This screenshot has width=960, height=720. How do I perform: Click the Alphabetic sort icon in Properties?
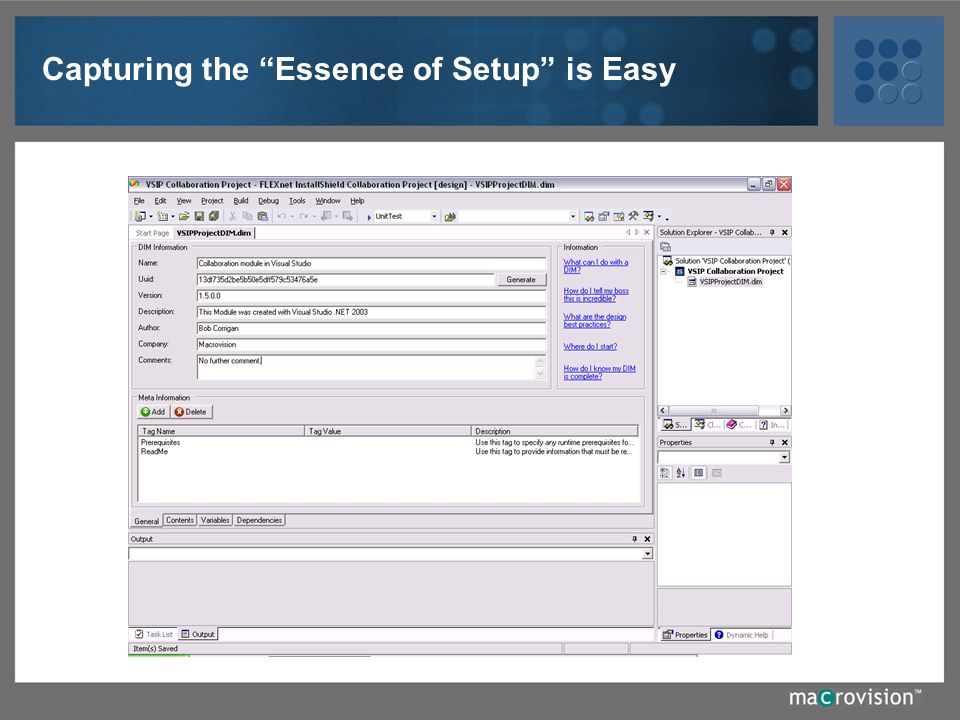tap(681, 473)
